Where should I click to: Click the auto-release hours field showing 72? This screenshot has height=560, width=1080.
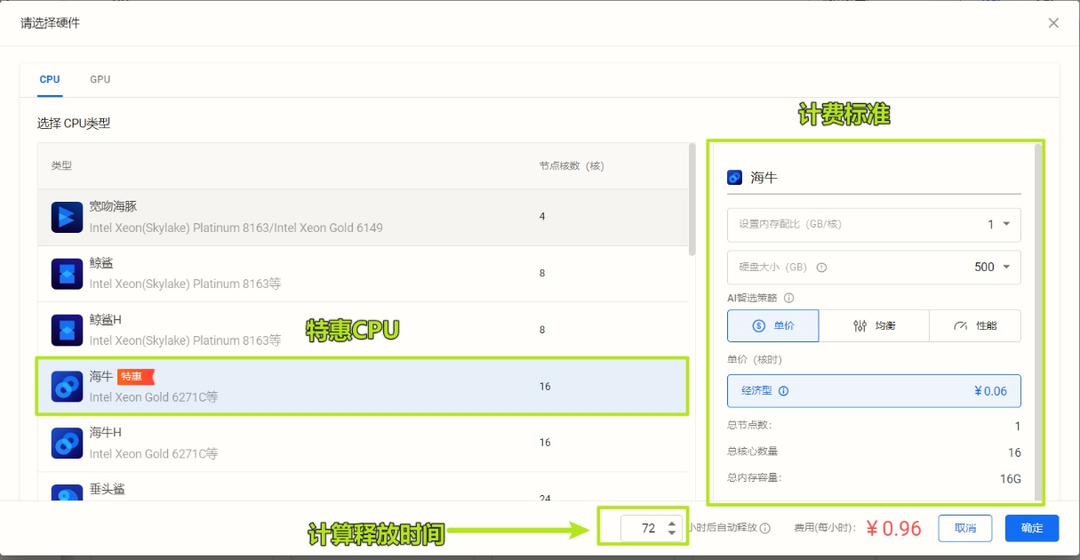(652, 528)
